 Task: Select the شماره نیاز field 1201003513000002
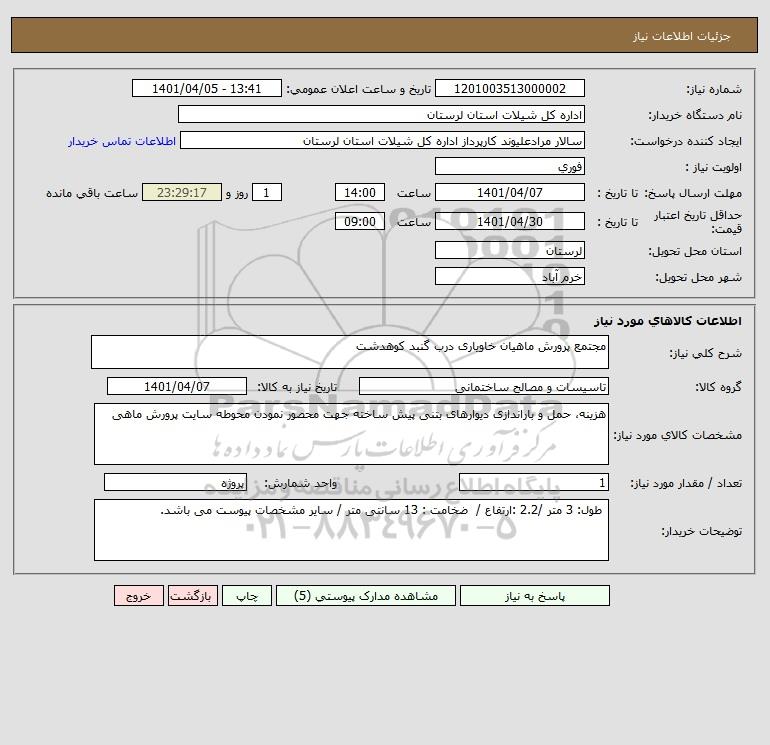pyautogui.click(x=510, y=88)
